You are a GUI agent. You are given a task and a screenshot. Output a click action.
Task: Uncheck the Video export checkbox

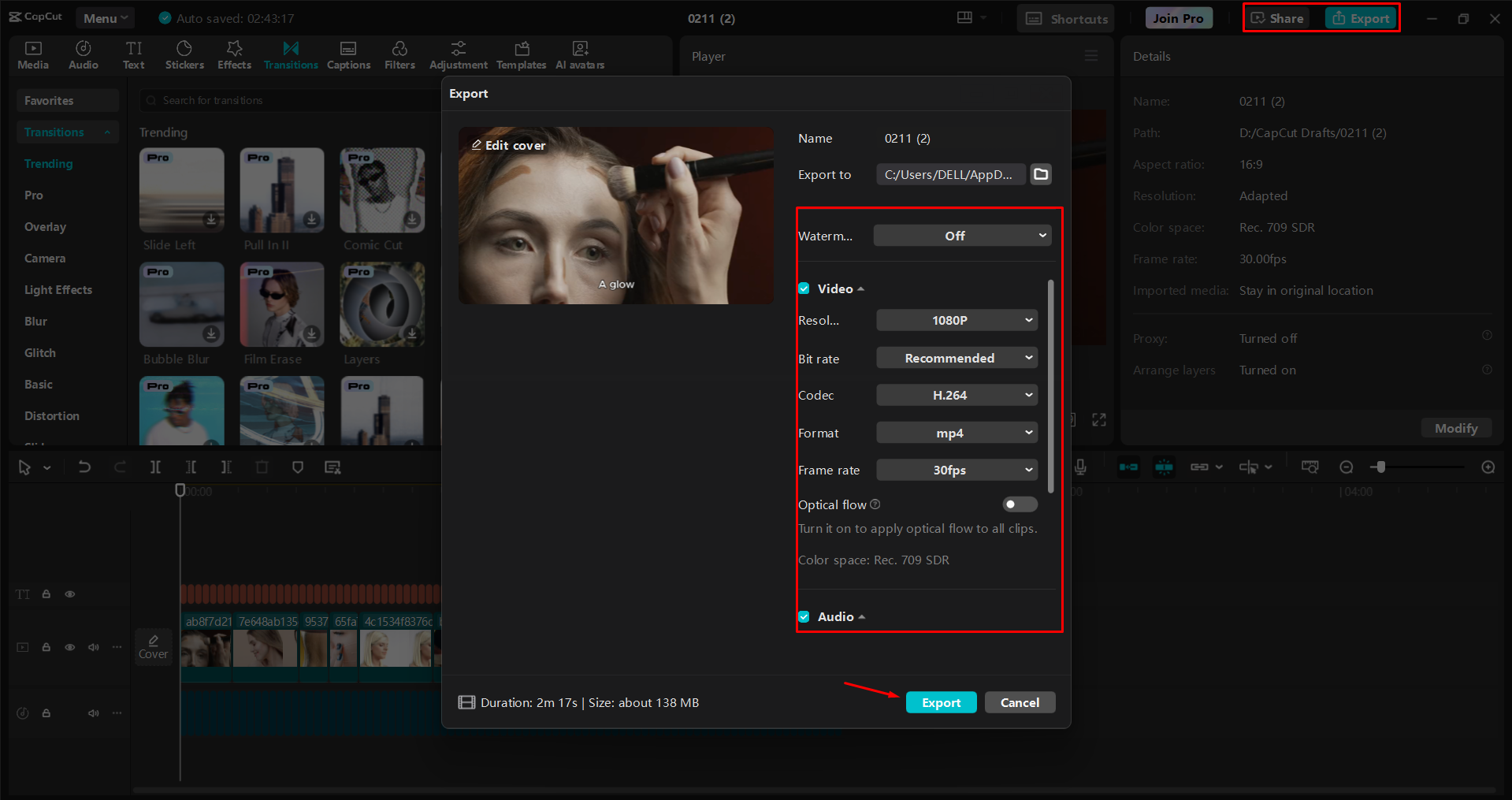click(804, 288)
